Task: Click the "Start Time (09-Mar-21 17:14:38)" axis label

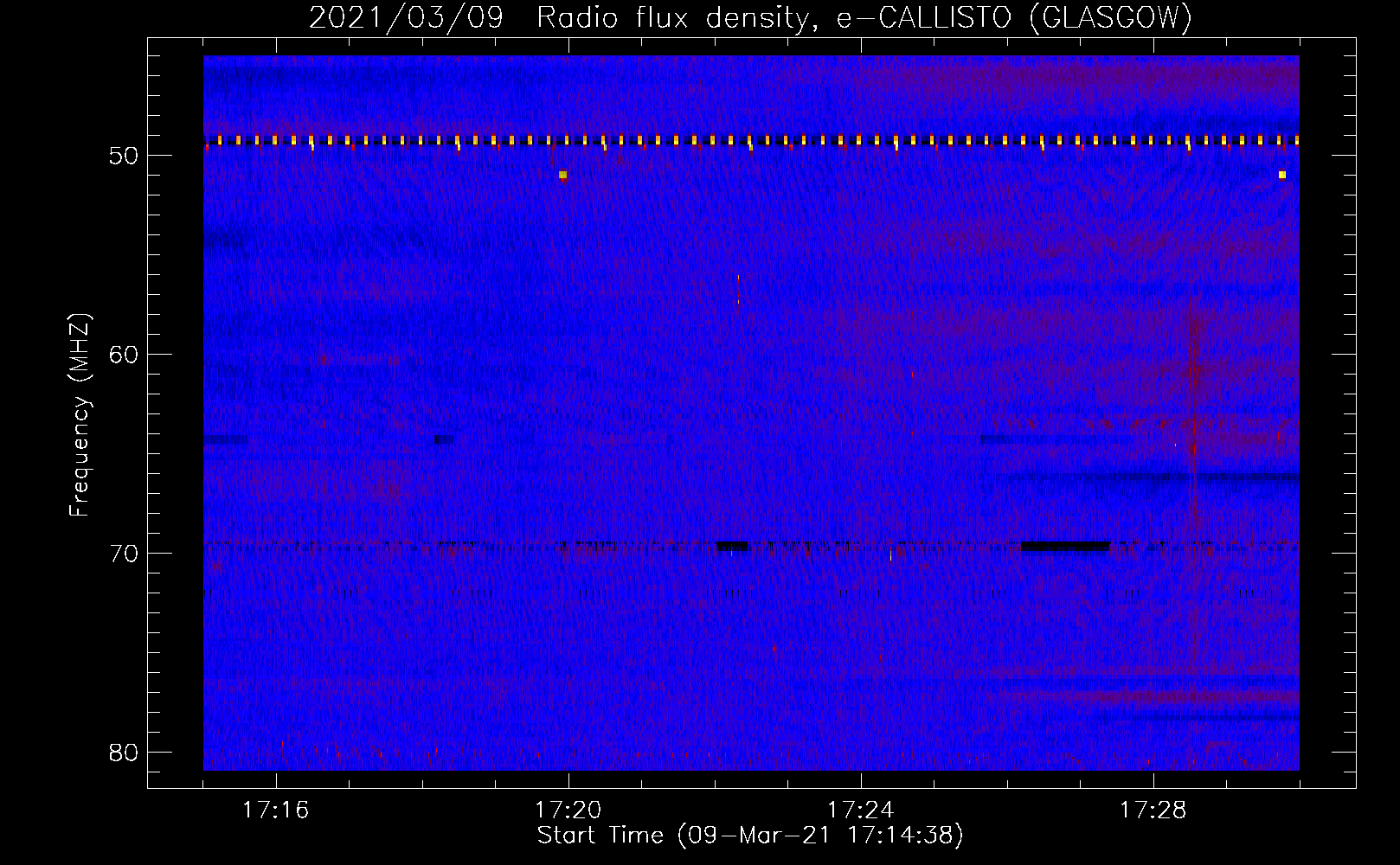Action: 750,836
